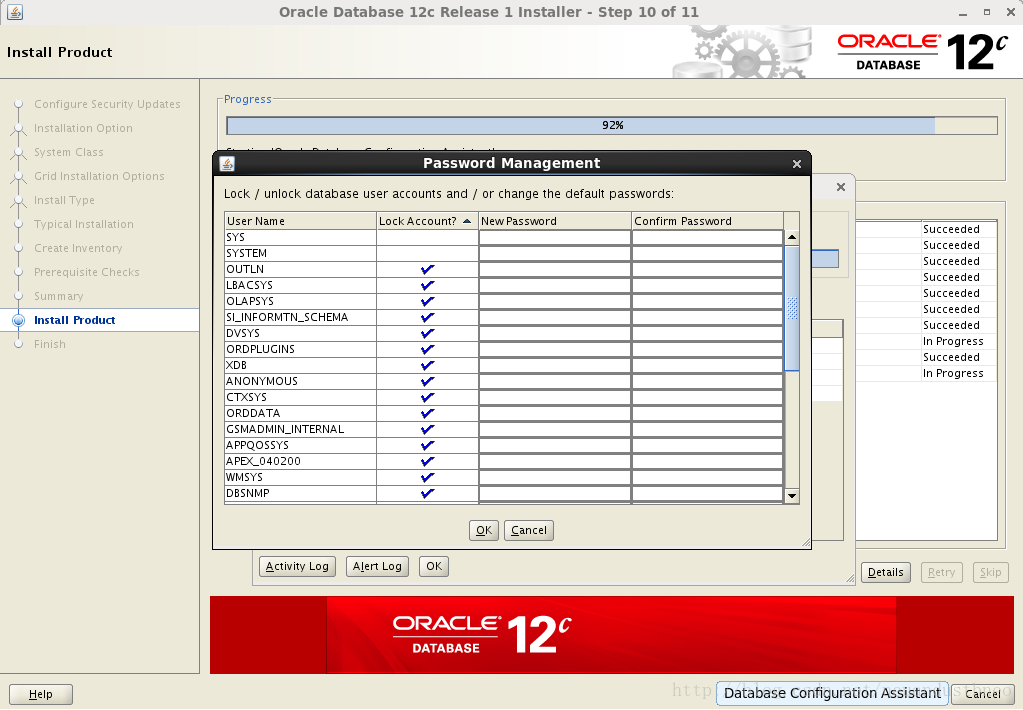This screenshot has height=710, width=1023.
Task: Select Summary step in sidebar
Action: [59, 296]
